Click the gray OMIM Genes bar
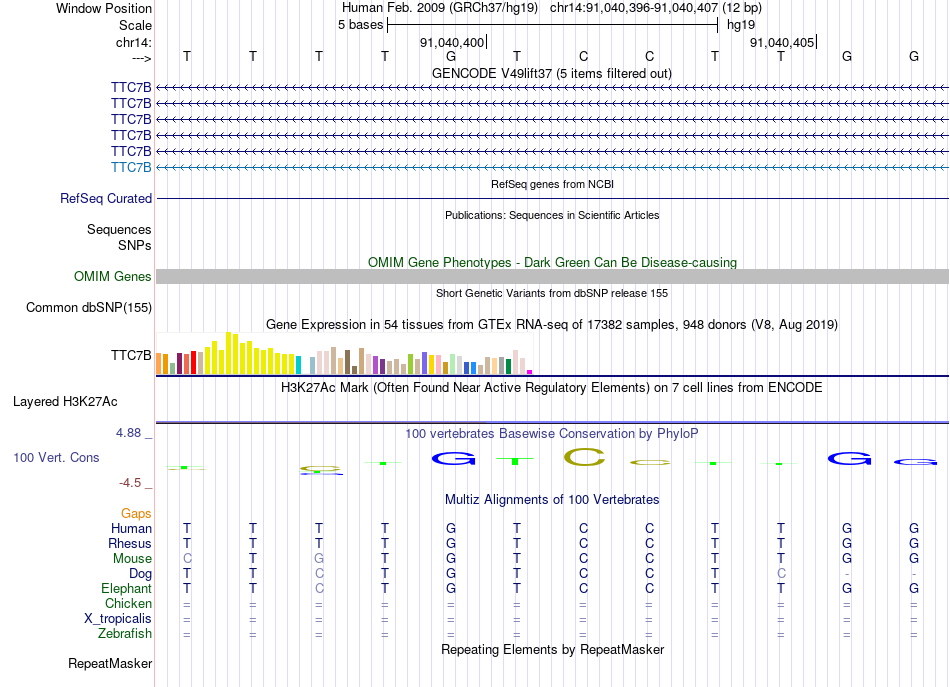 point(552,276)
